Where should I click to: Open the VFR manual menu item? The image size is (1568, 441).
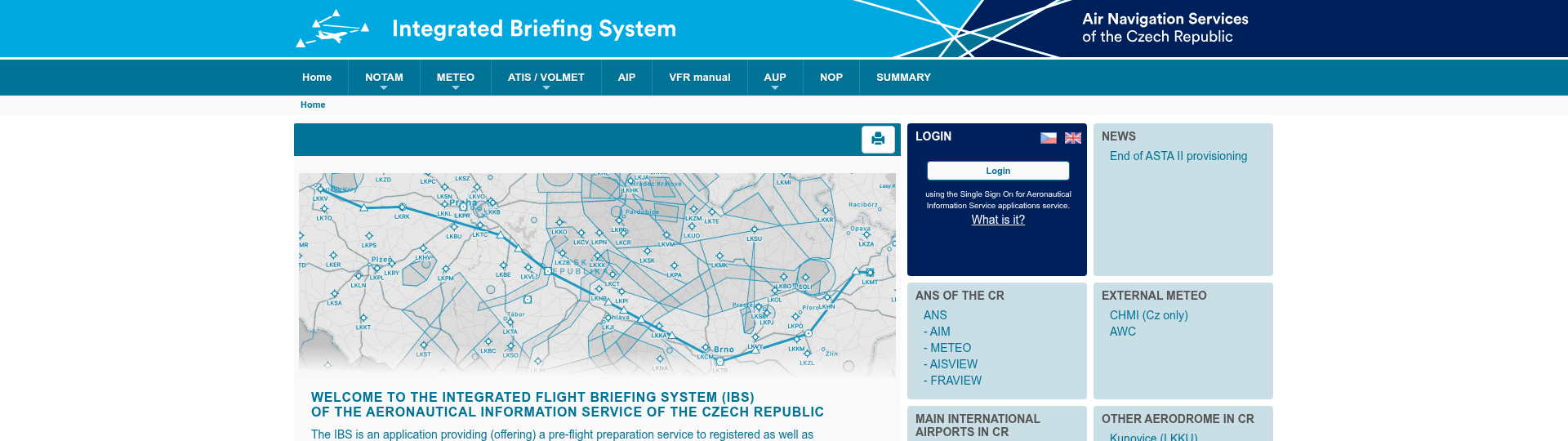tap(700, 78)
